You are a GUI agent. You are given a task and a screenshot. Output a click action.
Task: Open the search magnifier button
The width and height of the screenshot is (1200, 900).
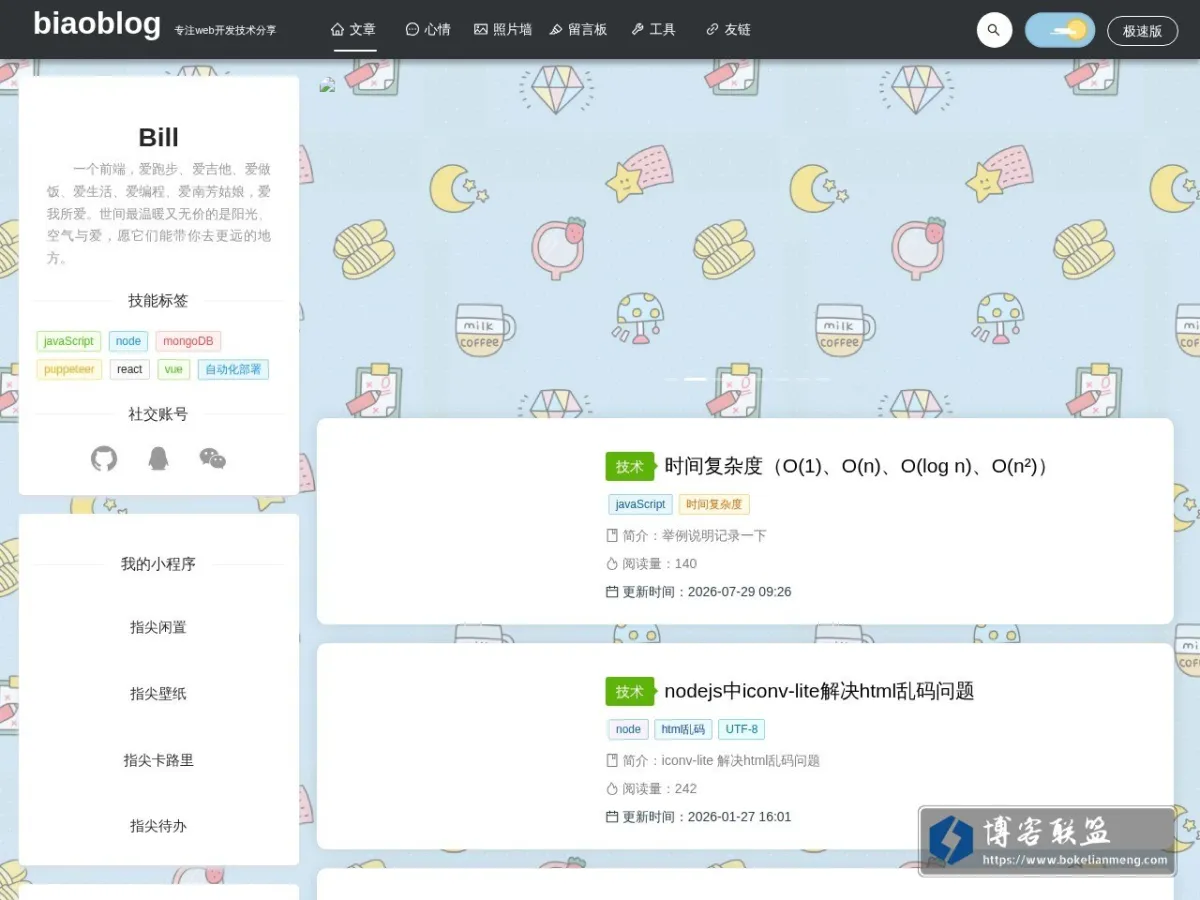(994, 30)
